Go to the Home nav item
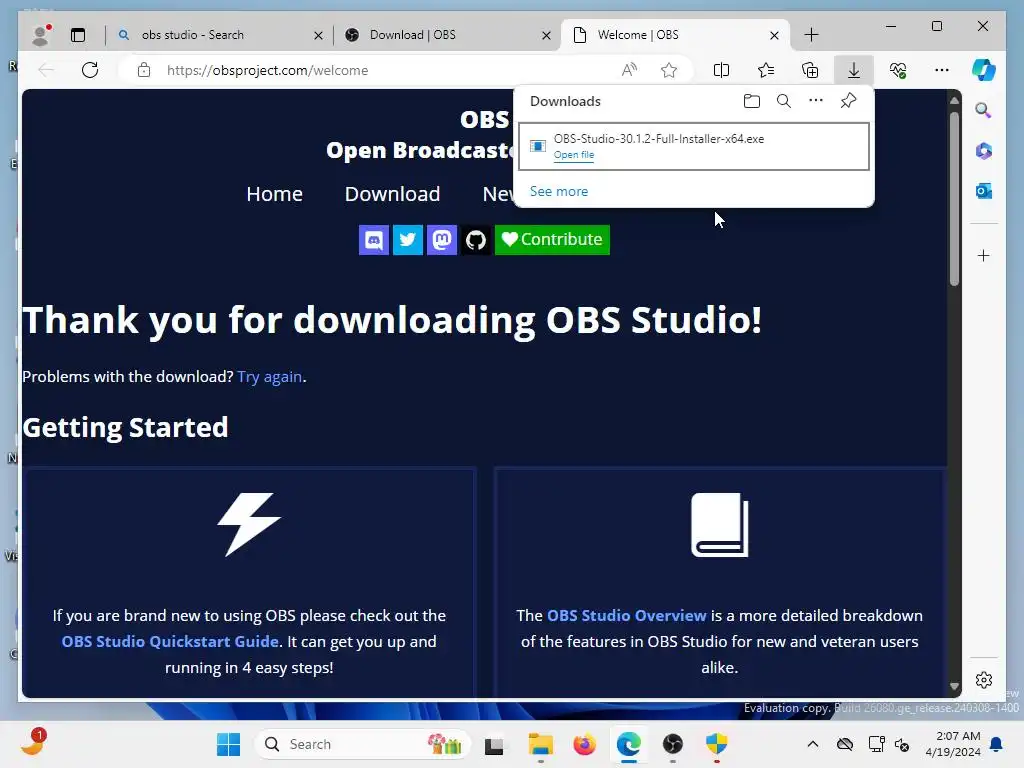Screen dimensions: 1024x768 (274, 194)
